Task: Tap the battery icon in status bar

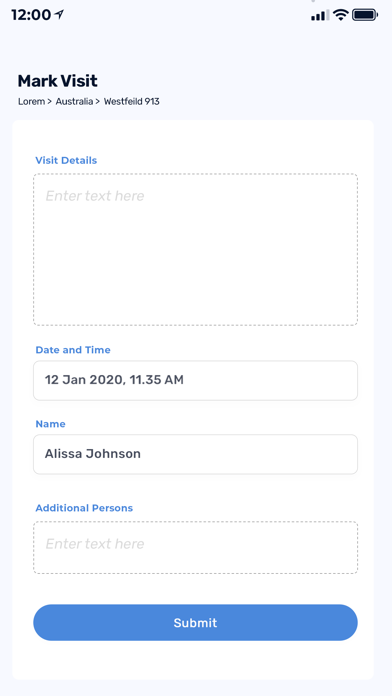Action: pos(365,15)
